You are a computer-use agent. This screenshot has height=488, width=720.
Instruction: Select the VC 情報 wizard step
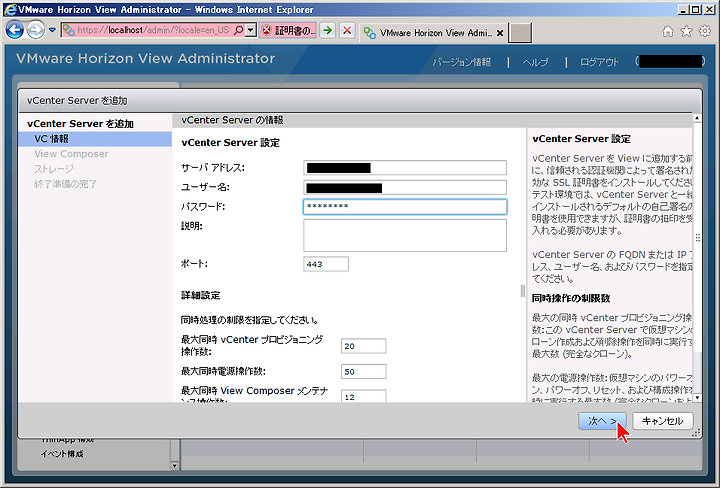coord(95,139)
